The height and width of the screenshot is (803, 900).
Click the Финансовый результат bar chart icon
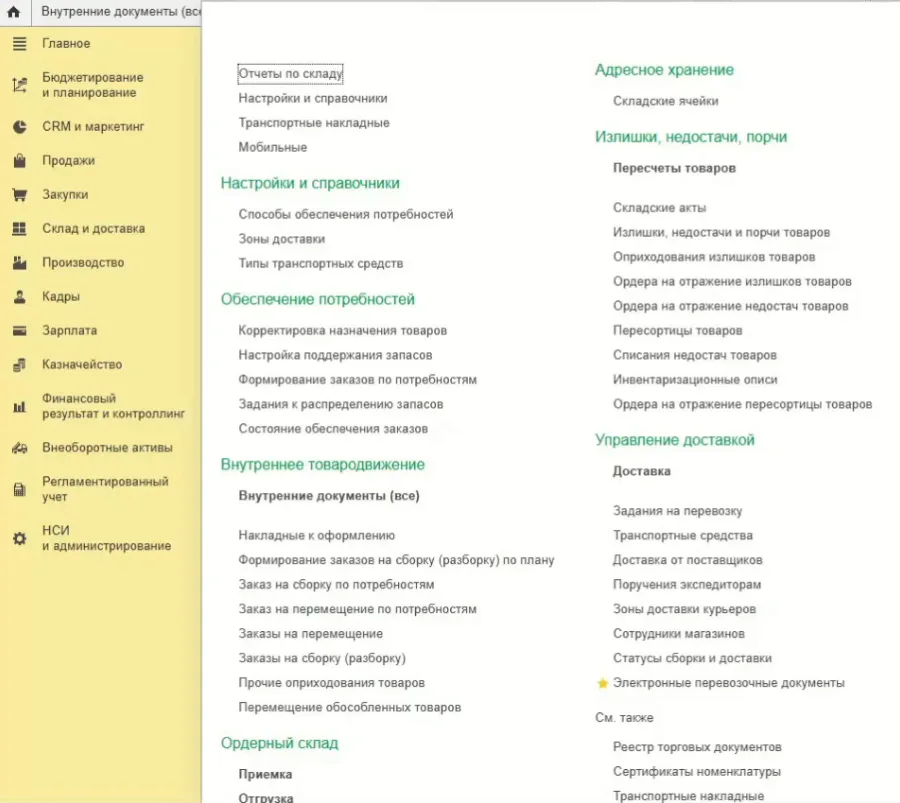tap(20, 406)
